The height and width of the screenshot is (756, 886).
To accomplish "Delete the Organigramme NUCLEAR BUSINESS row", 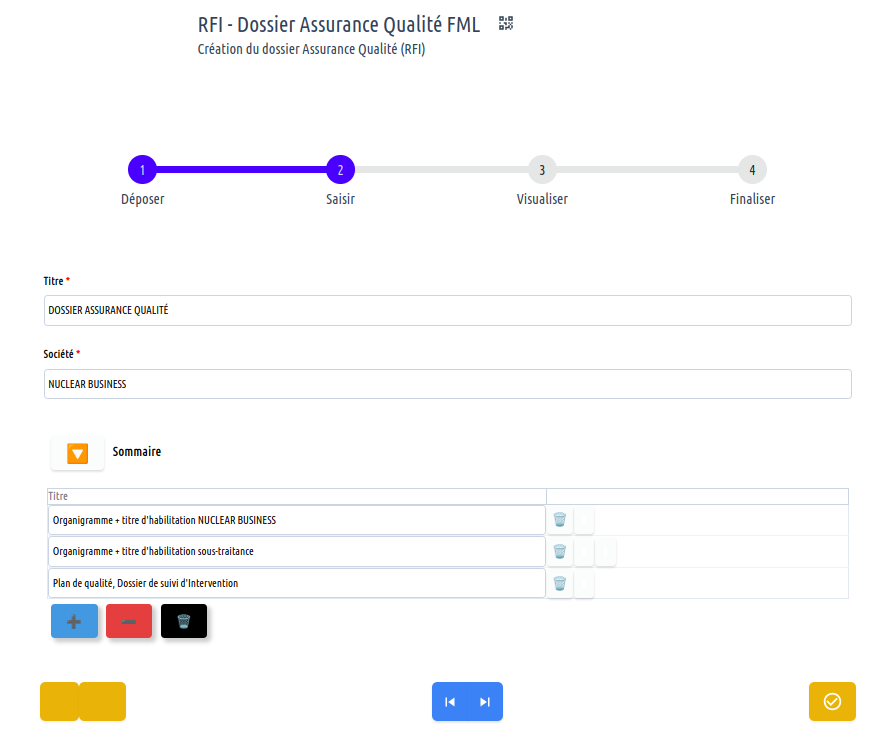I will [x=559, y=520].
